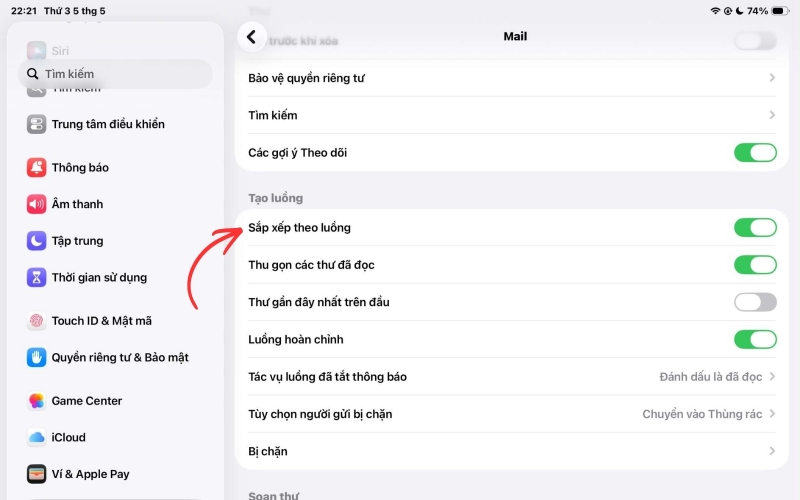Open iCloud settings
The width and height of the screenshot is (800, 500).
pyautogui.click(x=115, y=438)
